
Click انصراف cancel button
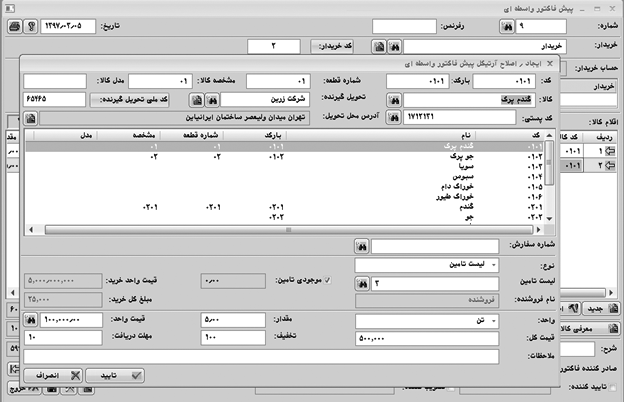[x=50, y=376]
